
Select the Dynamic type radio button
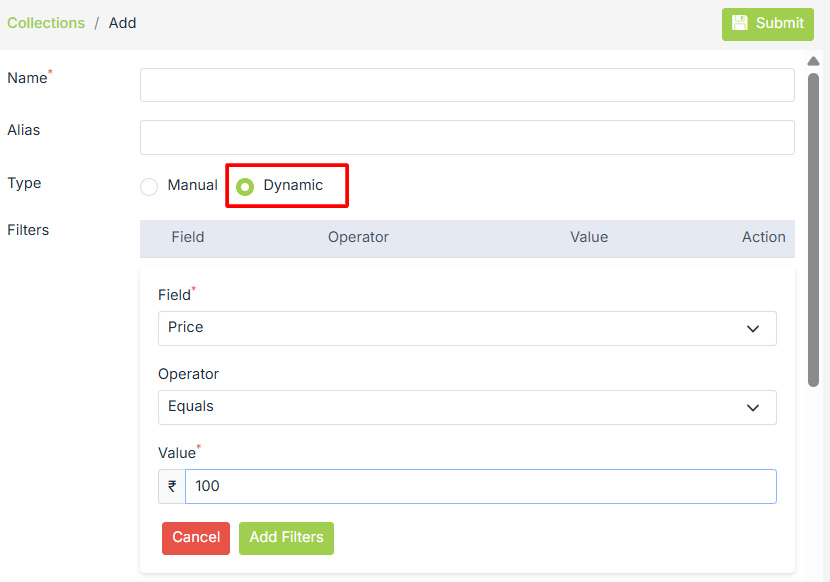[x=245, y=186]
